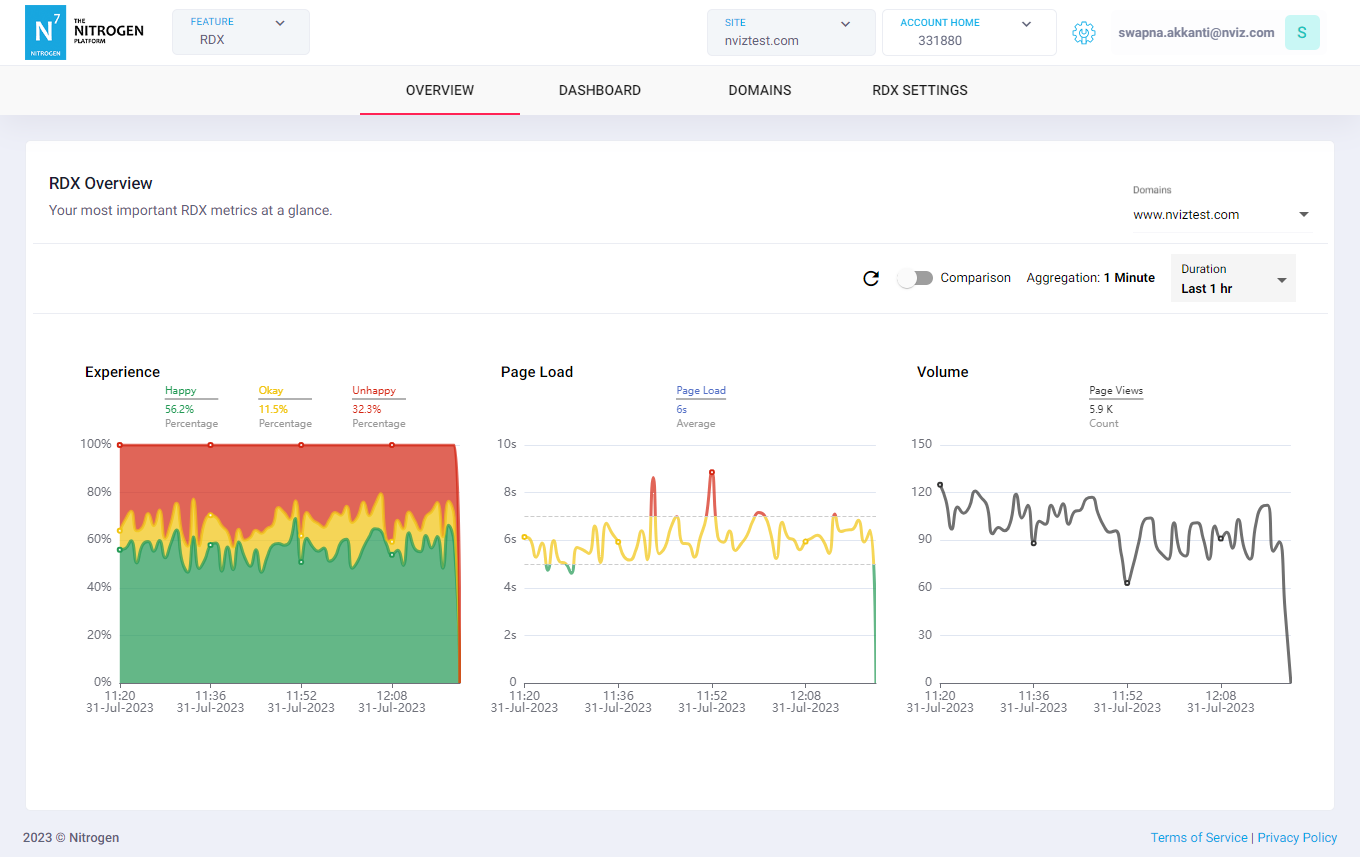
Task: Open the Duration Last 1 hr dropdown
Action: click(x=1232, y=279)
